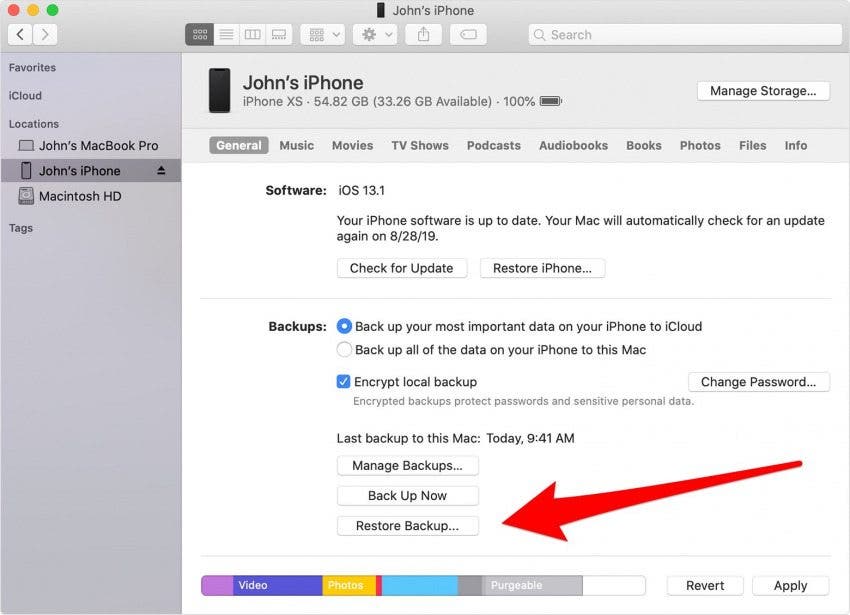Click the magnifier icon in Search

[539, 35]
